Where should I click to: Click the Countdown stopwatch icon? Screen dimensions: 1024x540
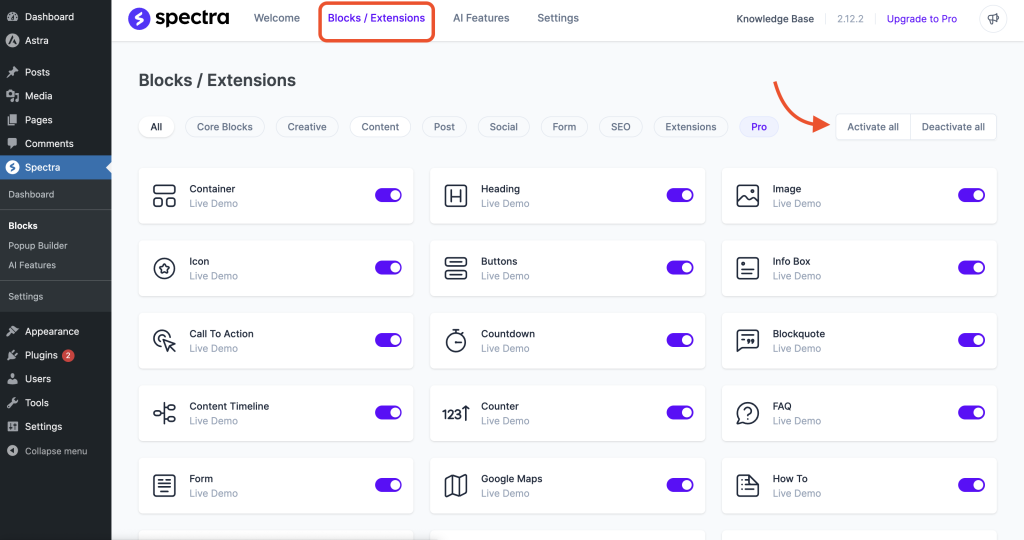pos(455,341)
